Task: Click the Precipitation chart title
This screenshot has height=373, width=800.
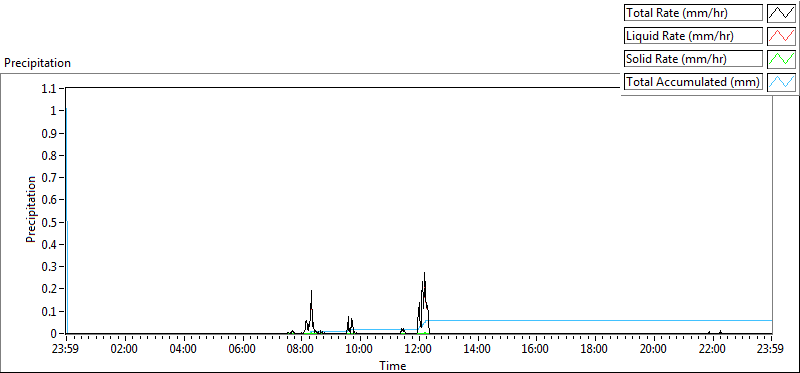Action: coord(37,63)
